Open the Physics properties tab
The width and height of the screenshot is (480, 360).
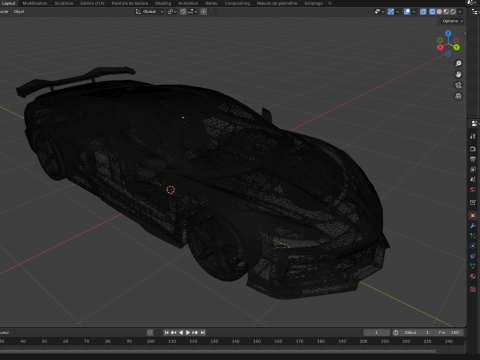tap(473, 246)
